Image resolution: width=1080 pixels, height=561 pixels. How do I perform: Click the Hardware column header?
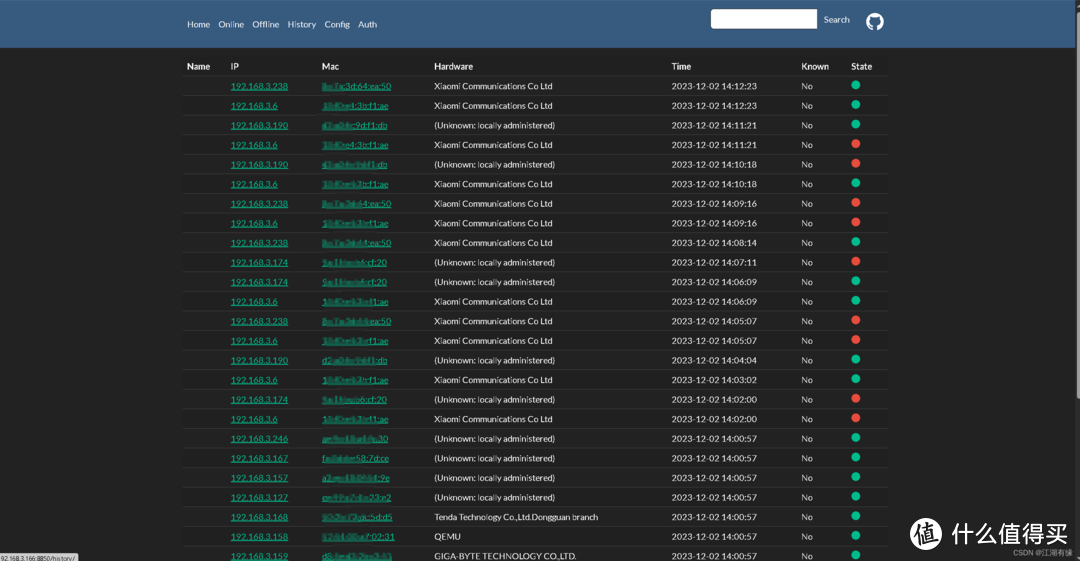coord(453,67)
